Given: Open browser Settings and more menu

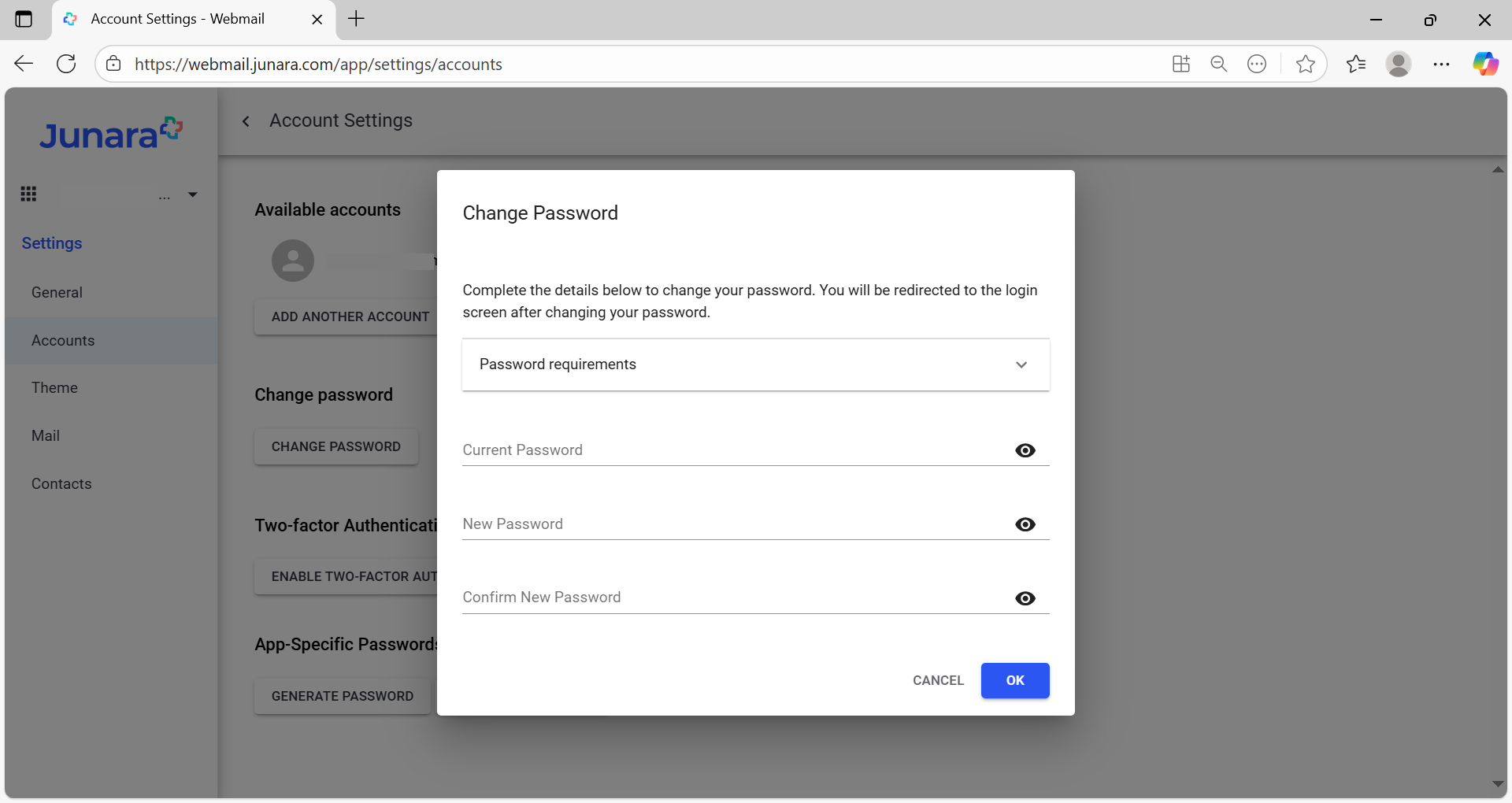Looking at the screenshot, I should (1442, 64).
